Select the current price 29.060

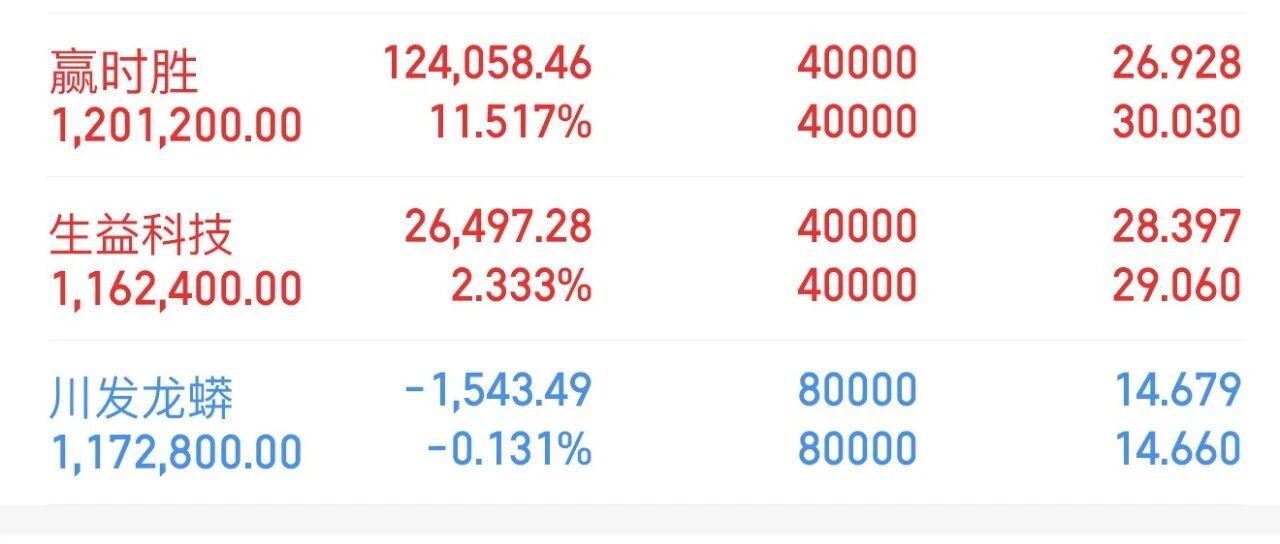point(1177,286)
